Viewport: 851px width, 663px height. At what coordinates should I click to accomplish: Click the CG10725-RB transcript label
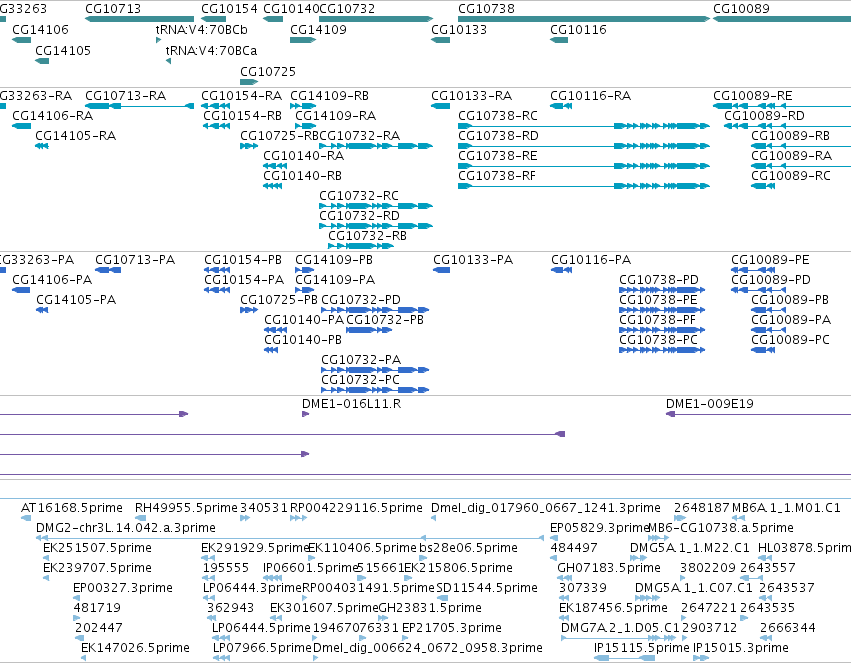[x=280, y=136]
